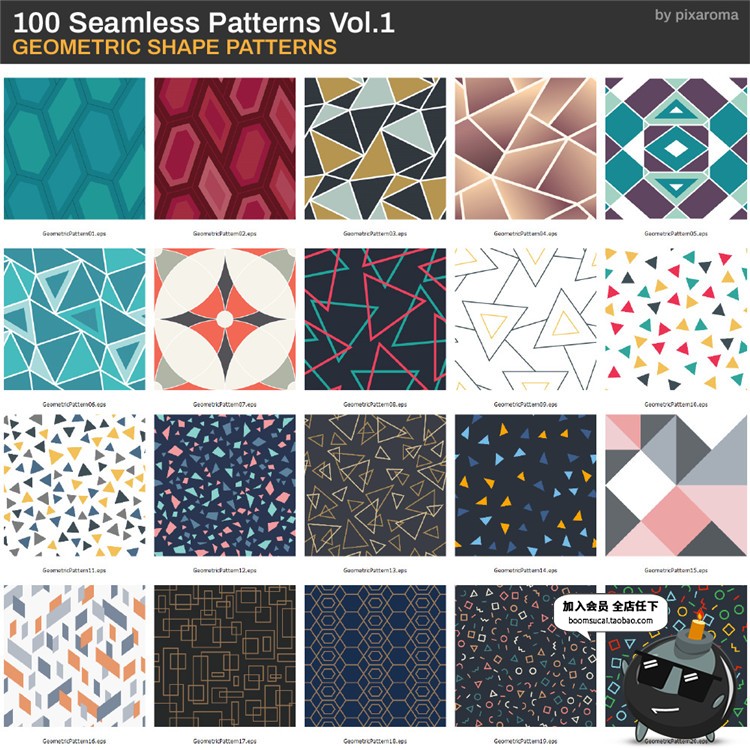Select the dark terrazzo GeometricPattern12 thumbnail
Screen dimensions: 750x750
[225, 485]
